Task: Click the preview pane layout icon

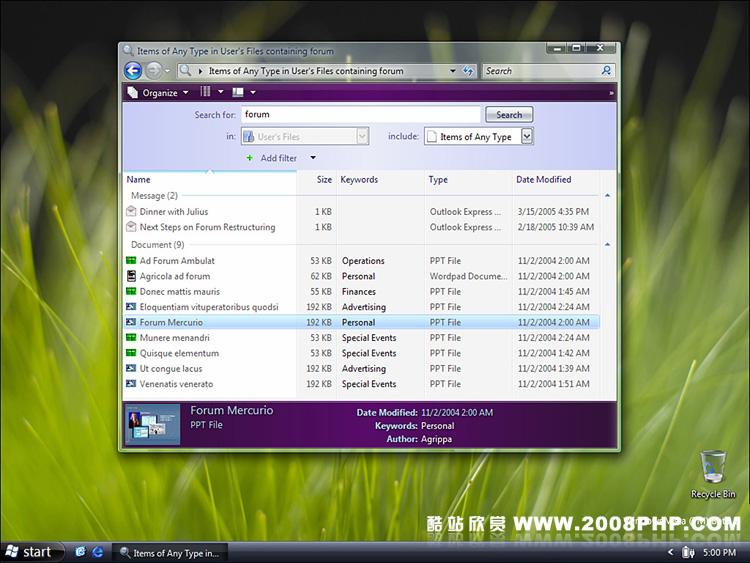Action: coord(238,93)
